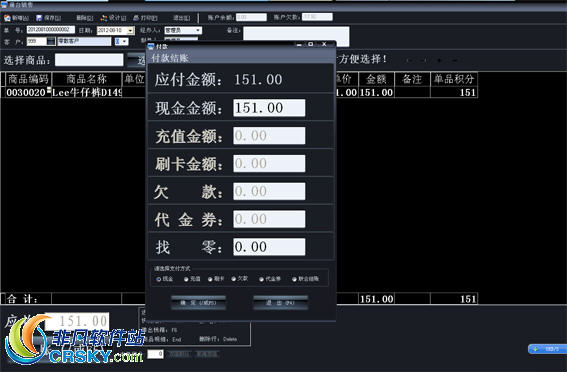
Task: Click the 现金金额 cash amount field
Action: tap(269, 108)
